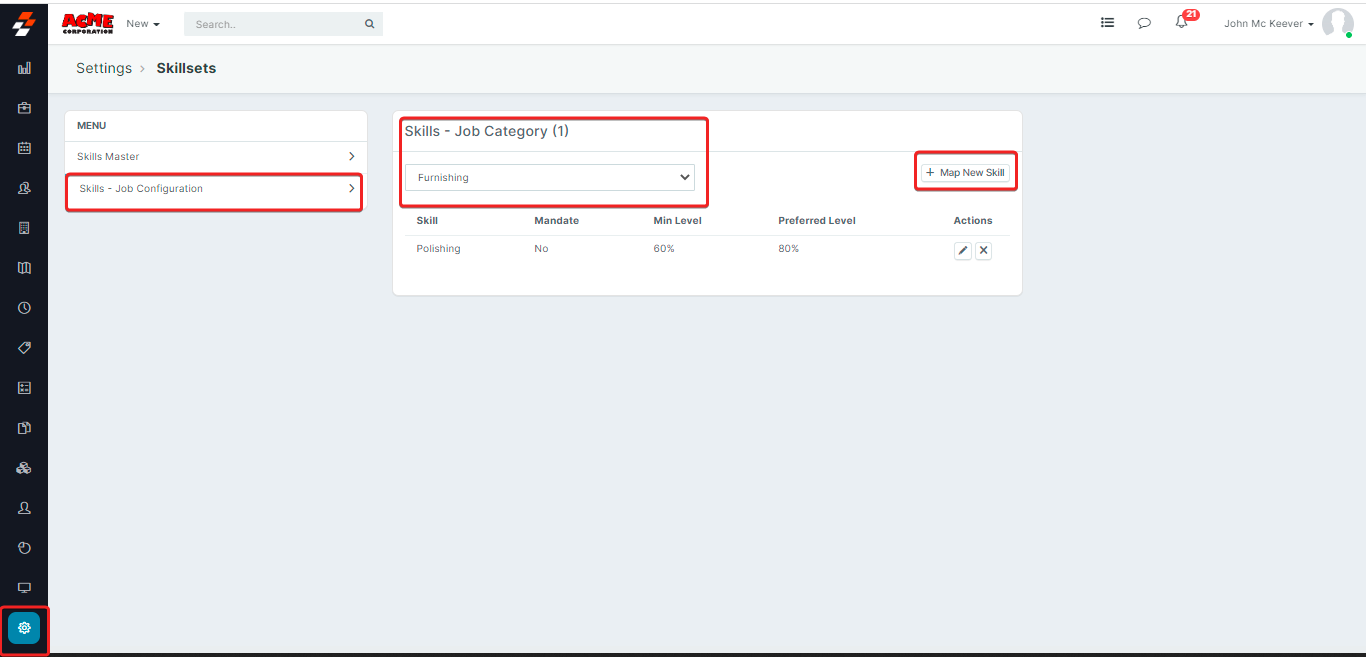The height and width of the screenshot is (657, 1366).
Task: Open the chat bubble messages icon
Action: [1144, 23]
